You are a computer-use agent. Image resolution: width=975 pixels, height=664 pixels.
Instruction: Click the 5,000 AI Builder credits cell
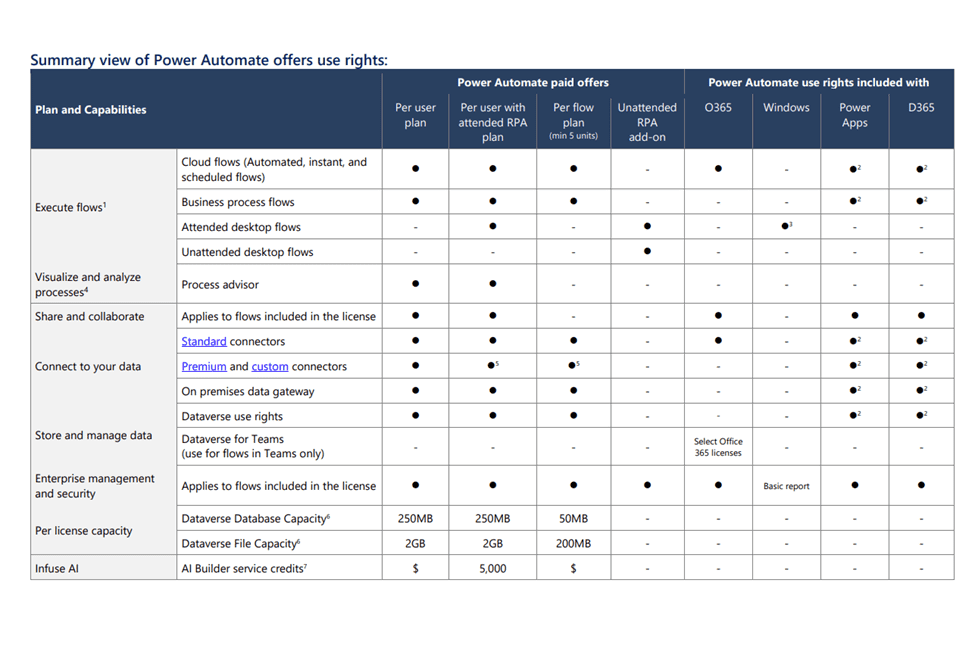(492, 568)
